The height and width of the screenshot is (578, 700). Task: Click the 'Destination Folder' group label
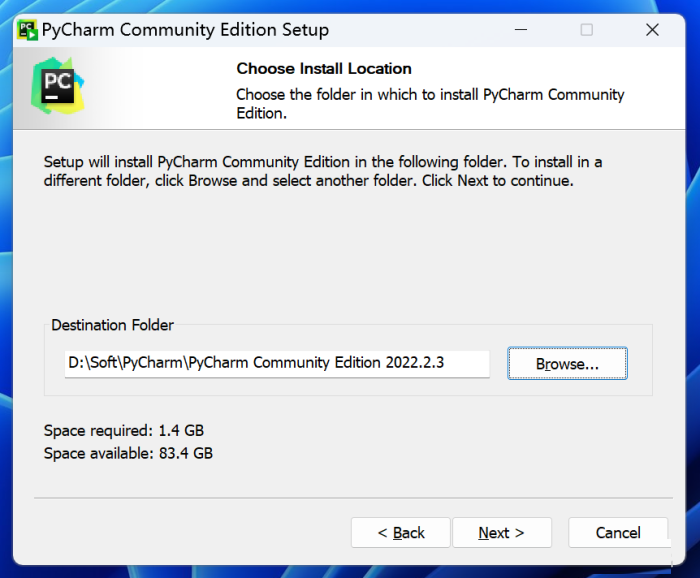[x=112, y=325]
